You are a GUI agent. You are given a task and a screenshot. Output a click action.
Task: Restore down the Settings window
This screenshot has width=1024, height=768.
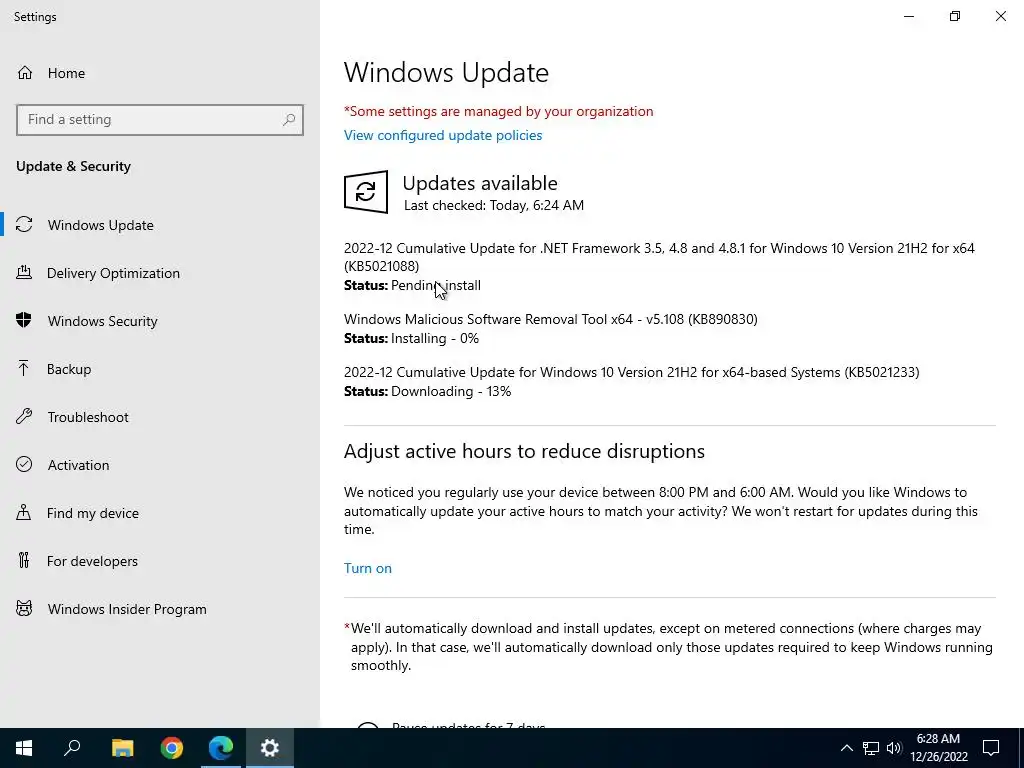955,16
